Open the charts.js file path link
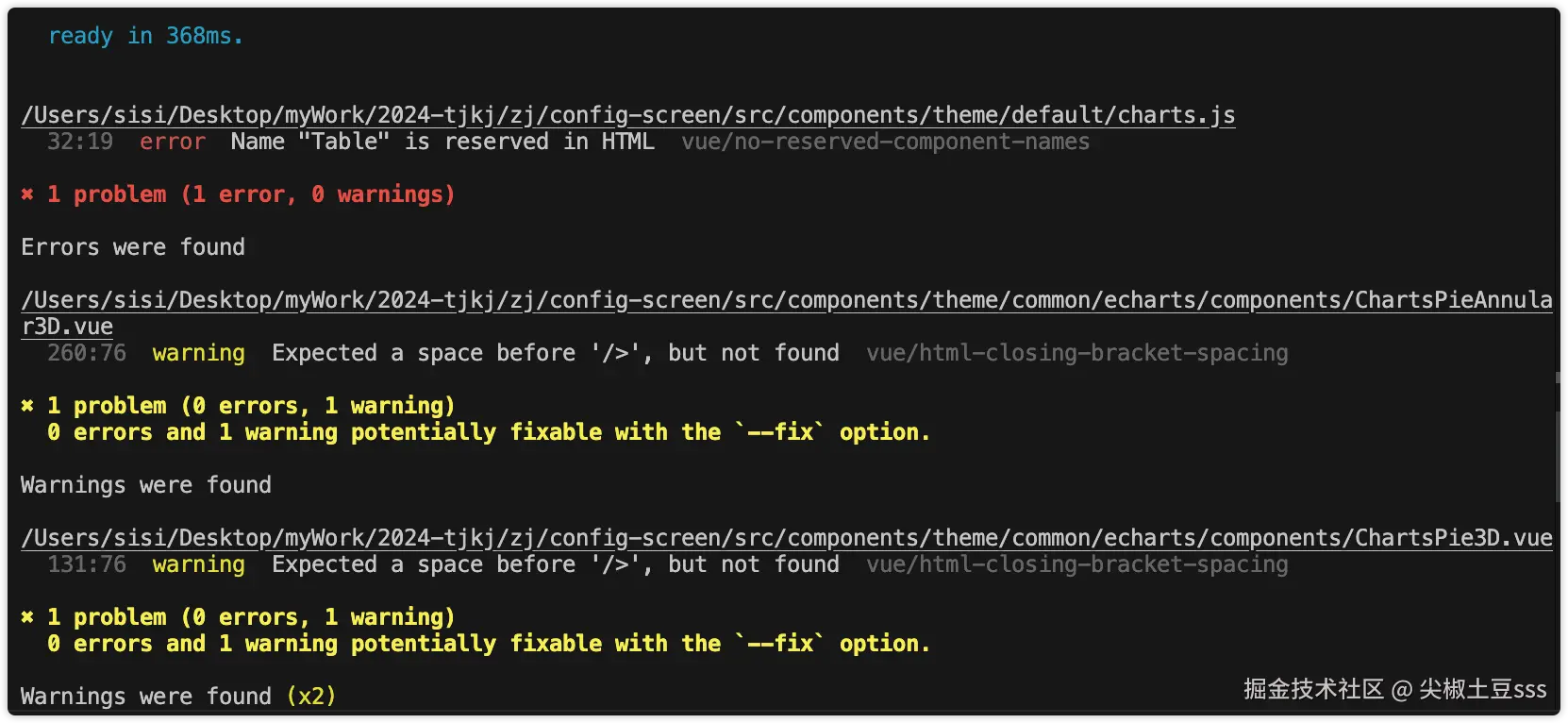 tap(628, 115)
